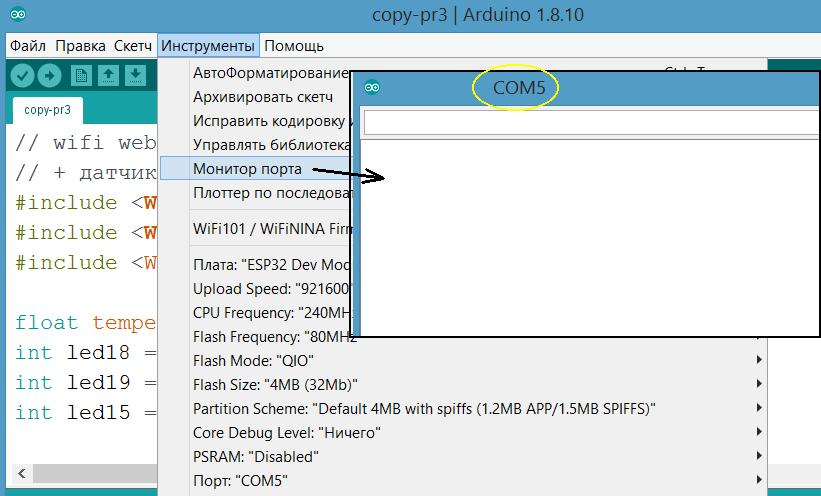The image size is (821, 496).
Task: Click the serial monitor output area
Action: click(590, 238)
